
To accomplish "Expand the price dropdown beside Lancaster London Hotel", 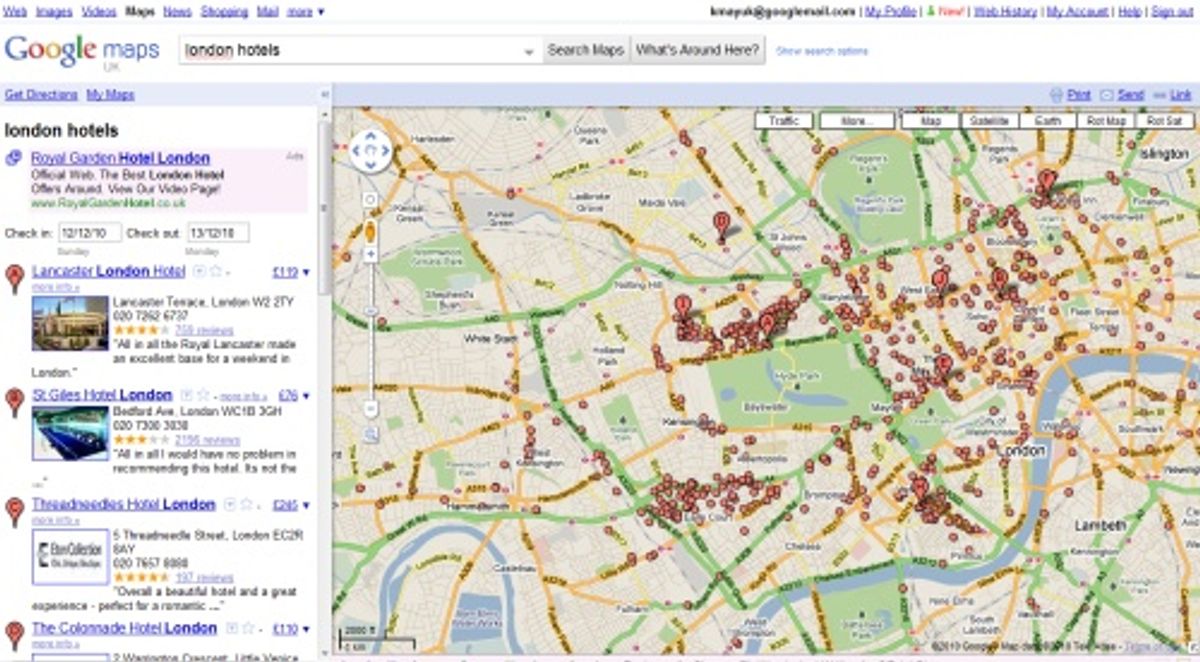I will click(x=305, y=271).
